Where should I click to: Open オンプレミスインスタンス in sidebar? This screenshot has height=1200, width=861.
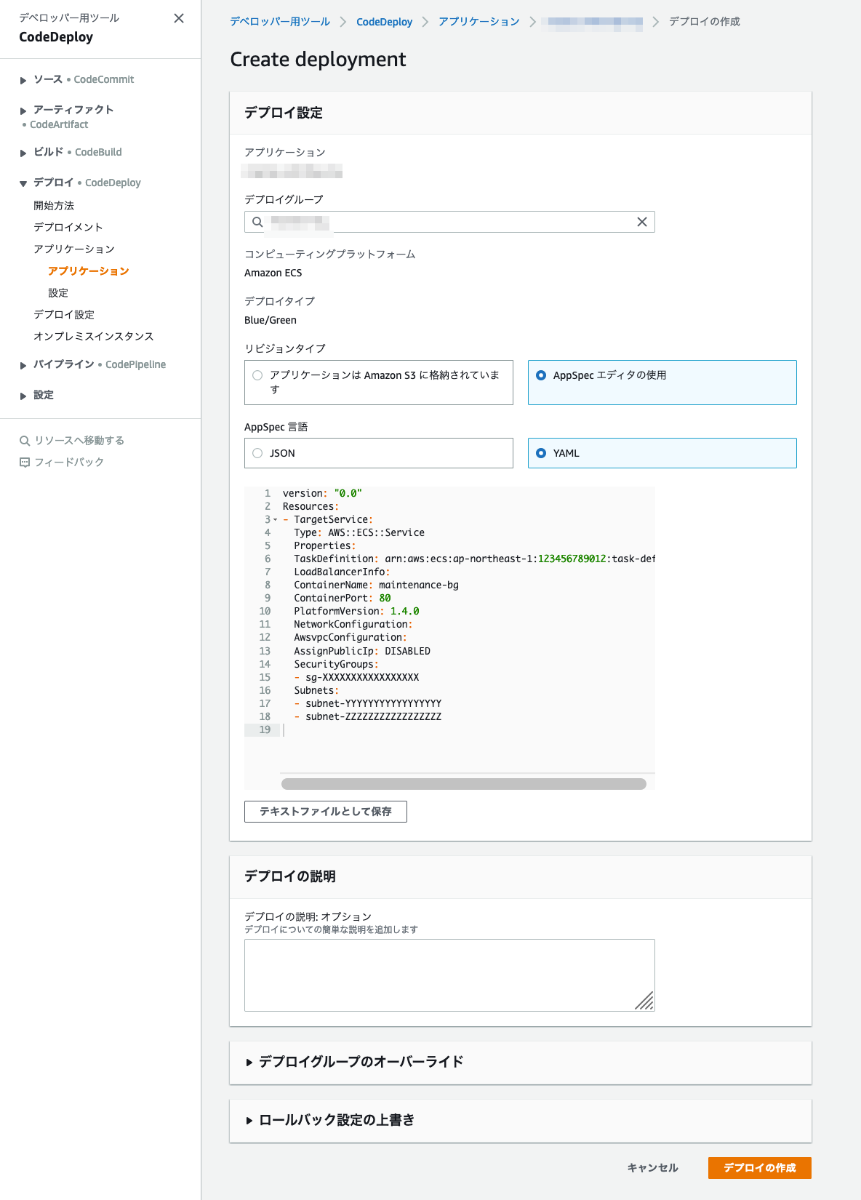pos(94,336)
